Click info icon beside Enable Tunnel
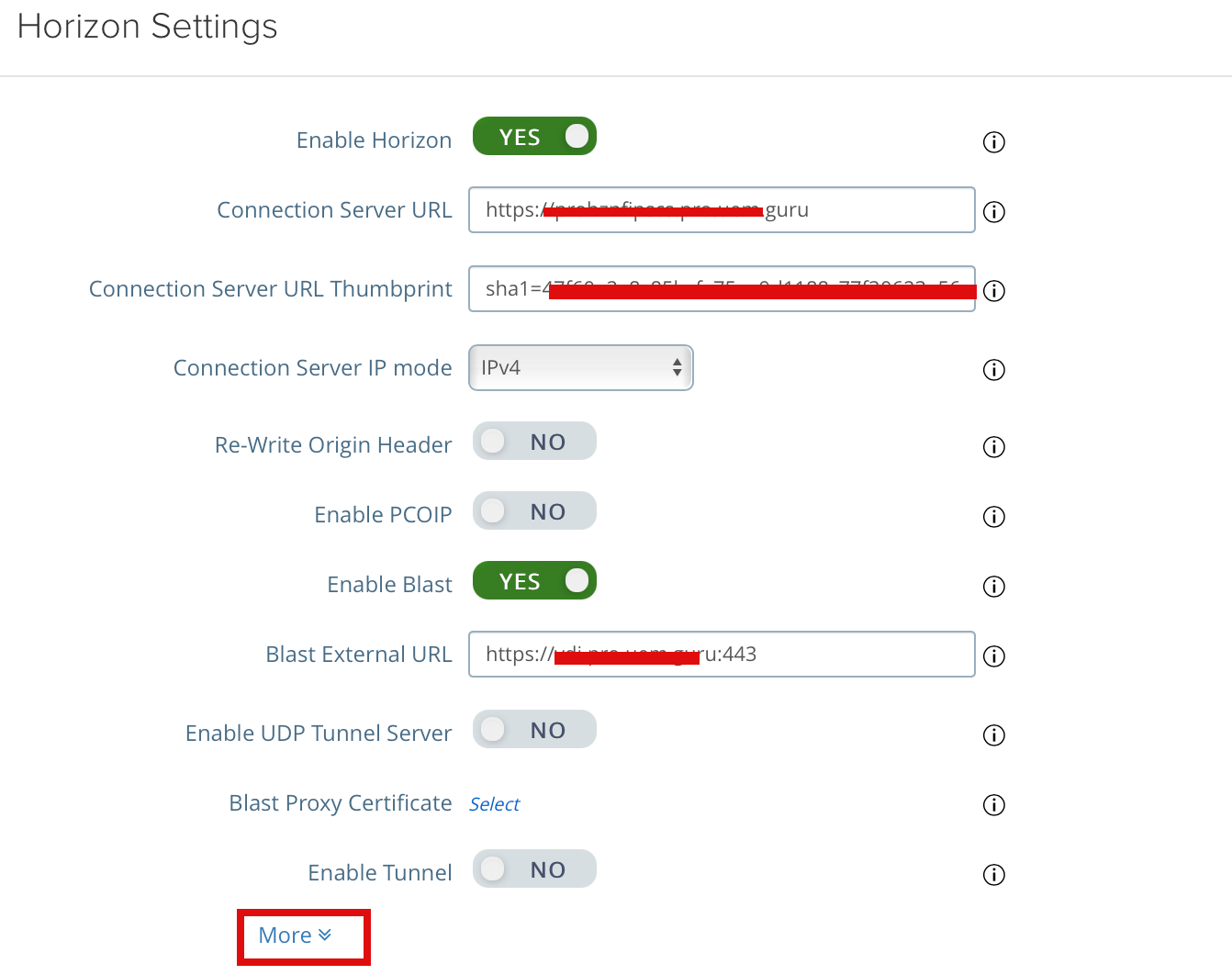The height and width of the screenshot is (975, 1232). (993, 875)
